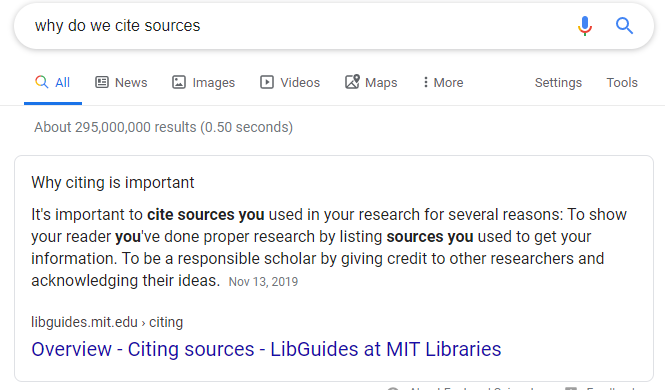This screenshot has height=390, width=665.
Task: Click the blue magnifier search button
Action: point(624,26)
